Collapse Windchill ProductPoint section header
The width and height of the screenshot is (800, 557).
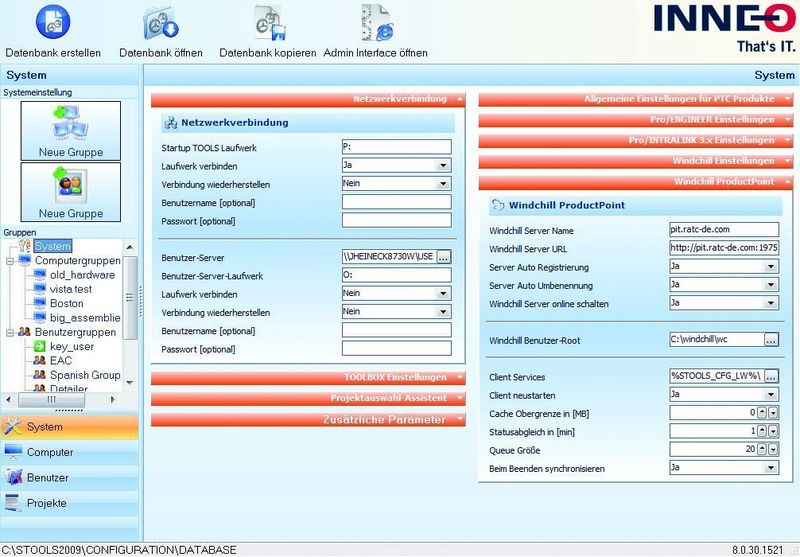(636, 182)
